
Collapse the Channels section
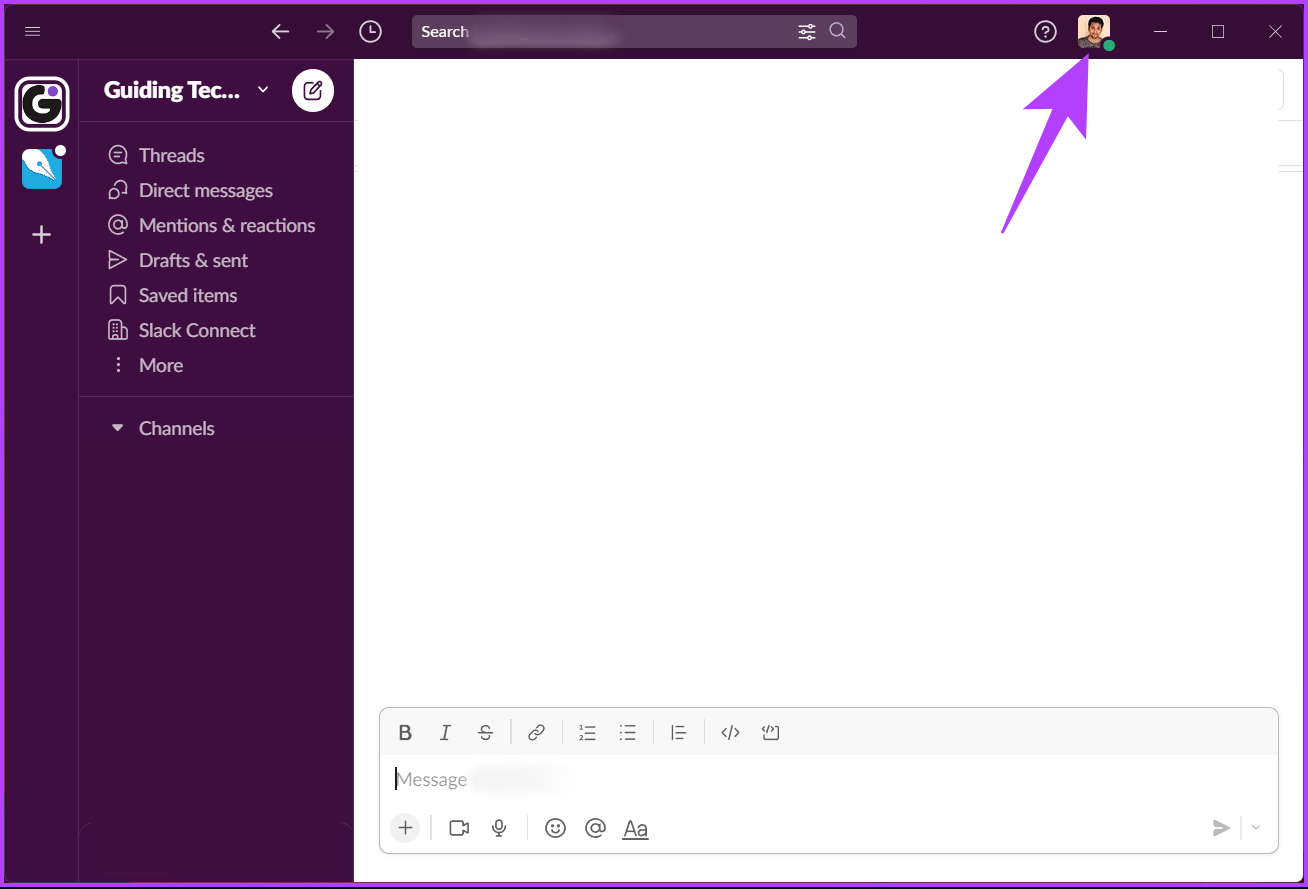point(118,427)
